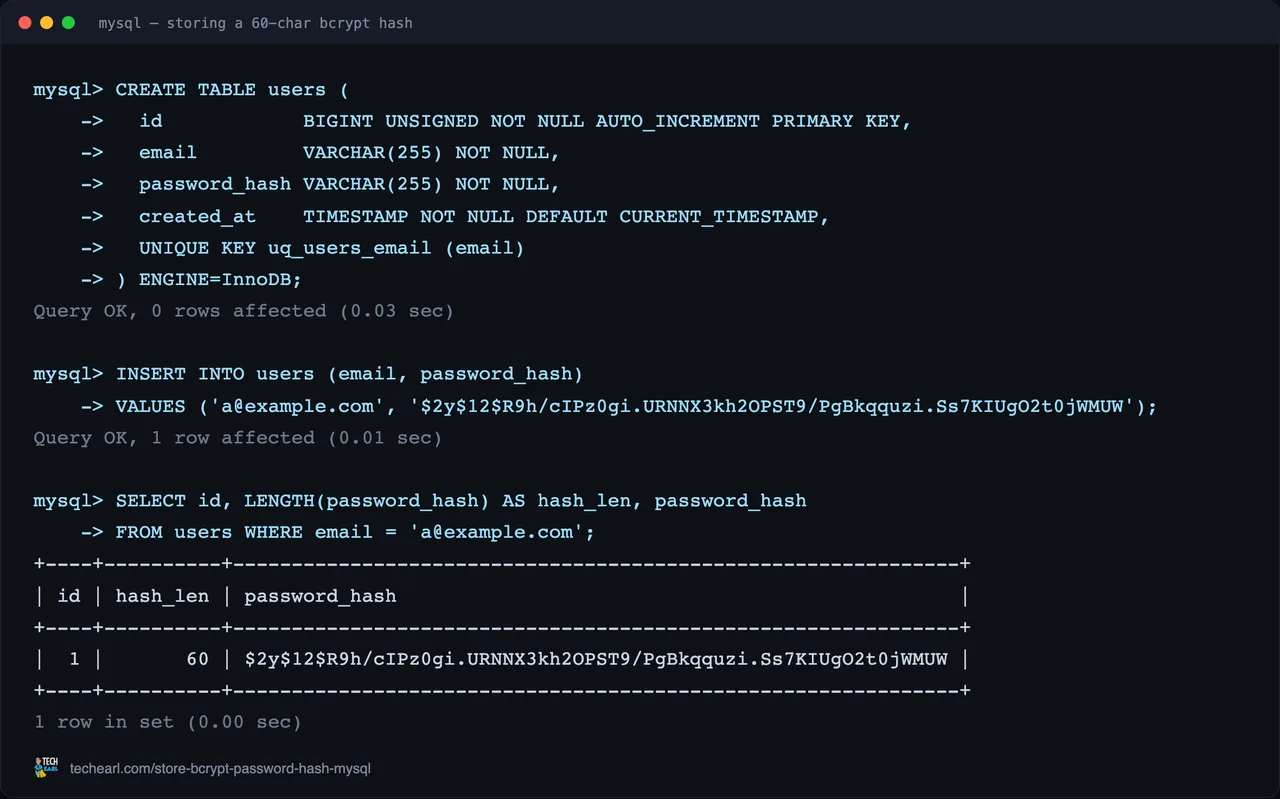Click the id value "1" in the result row
1280x799 pixels.
pyautogui.click(x=74, y=659)
